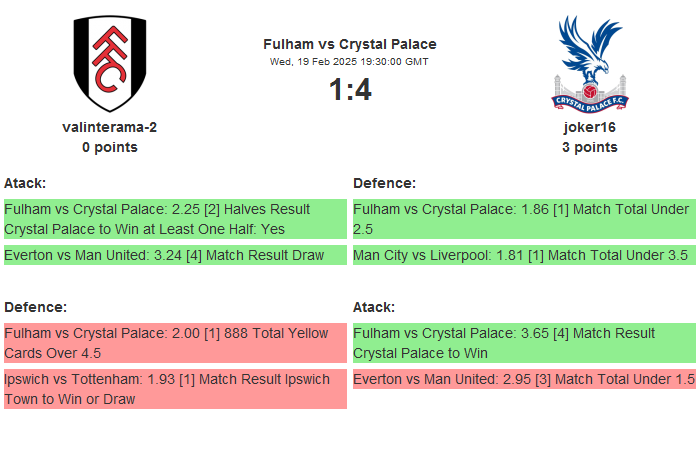Image resolution: width=700 pixels, height=460 pixels.
Task: Open the valinterama-2 player profile
Action: click(110, 127)
